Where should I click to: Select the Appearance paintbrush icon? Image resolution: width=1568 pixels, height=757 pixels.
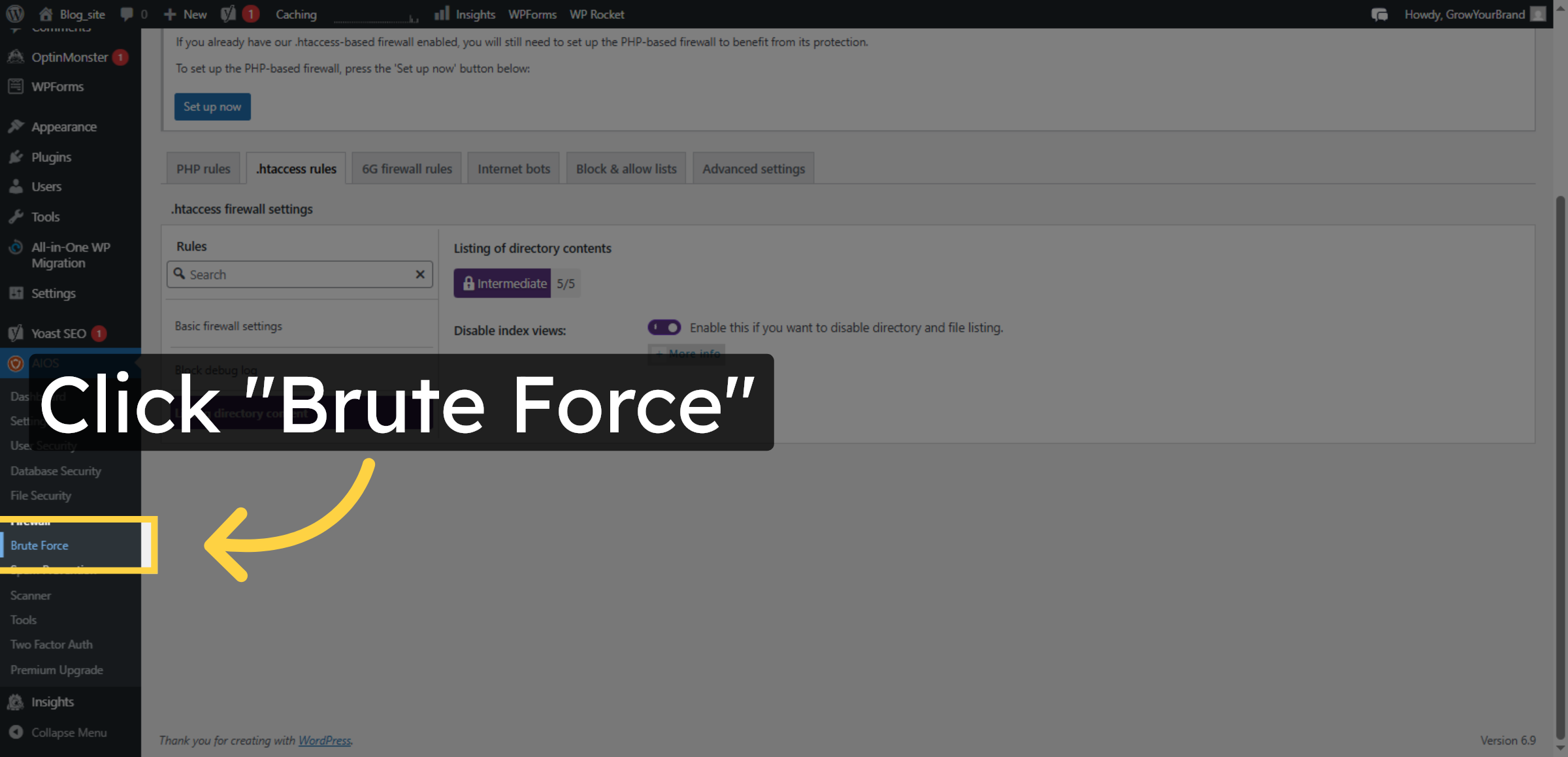pyautogui.click(x=16, y=125)
